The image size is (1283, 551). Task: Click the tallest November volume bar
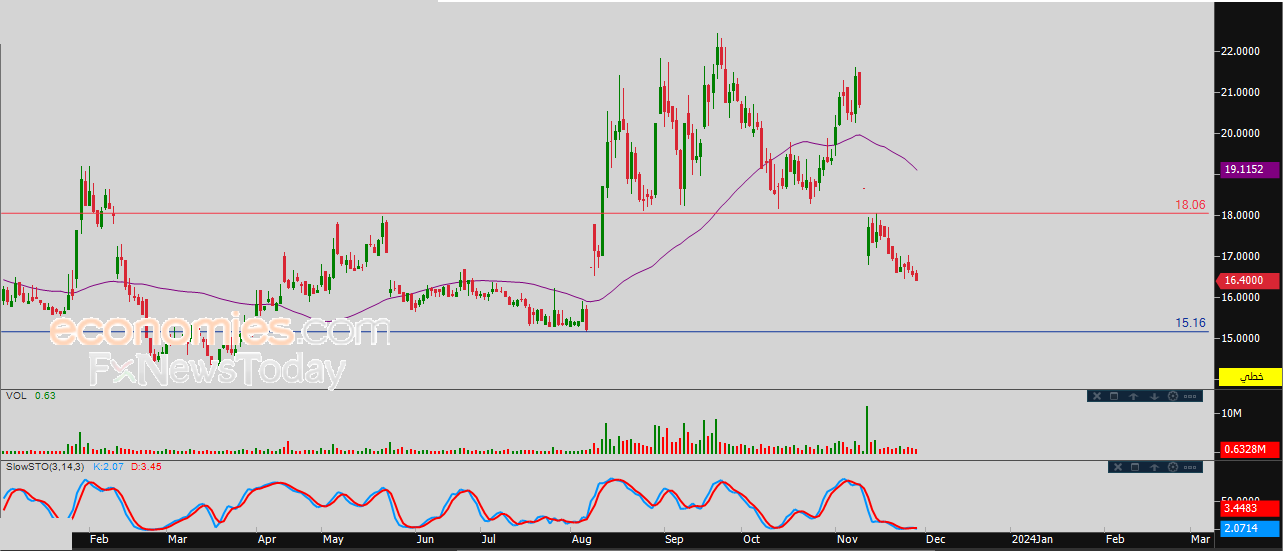pos(867,430)
